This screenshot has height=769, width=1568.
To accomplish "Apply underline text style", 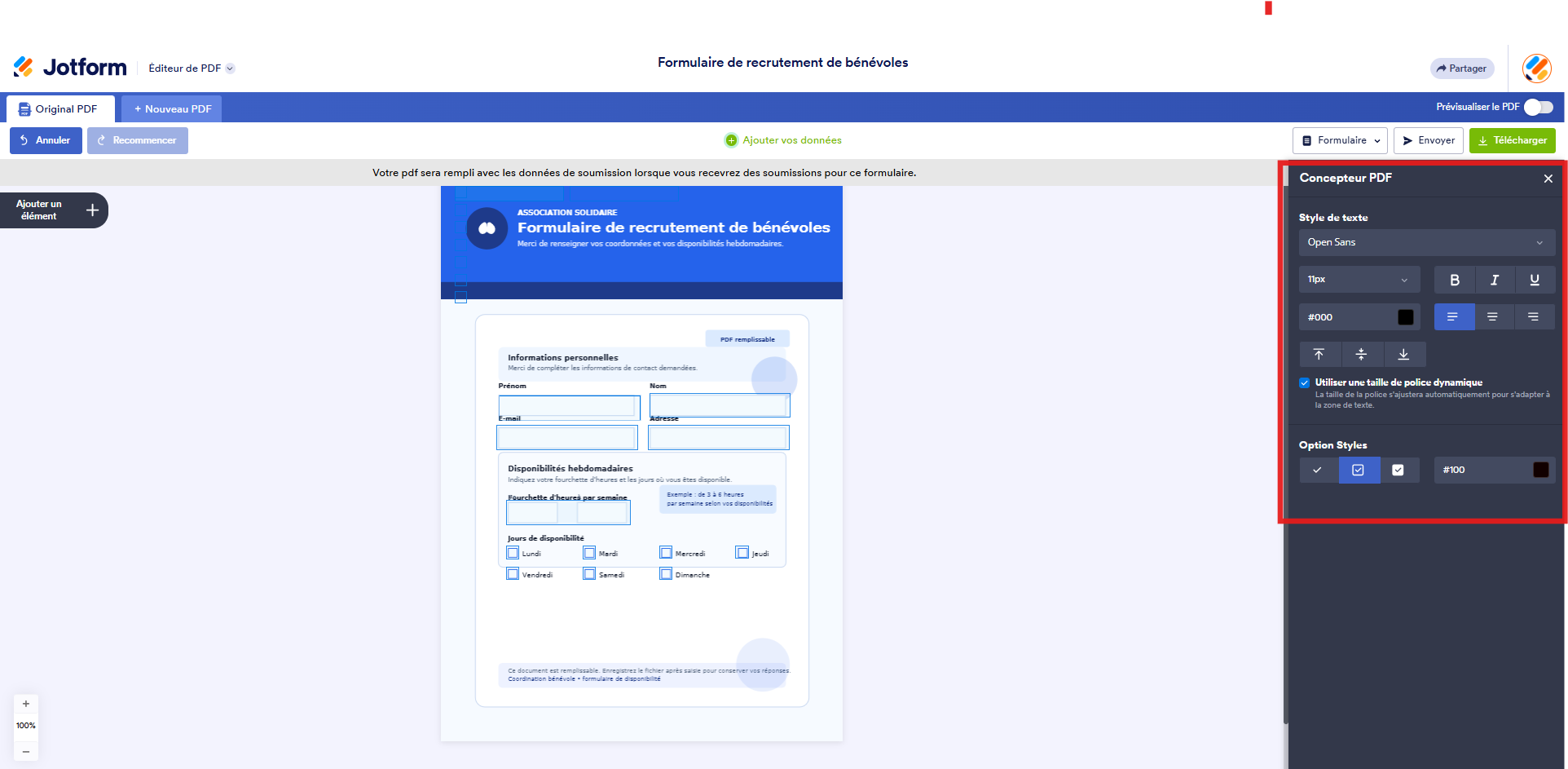I will (x=1535, y=280).
